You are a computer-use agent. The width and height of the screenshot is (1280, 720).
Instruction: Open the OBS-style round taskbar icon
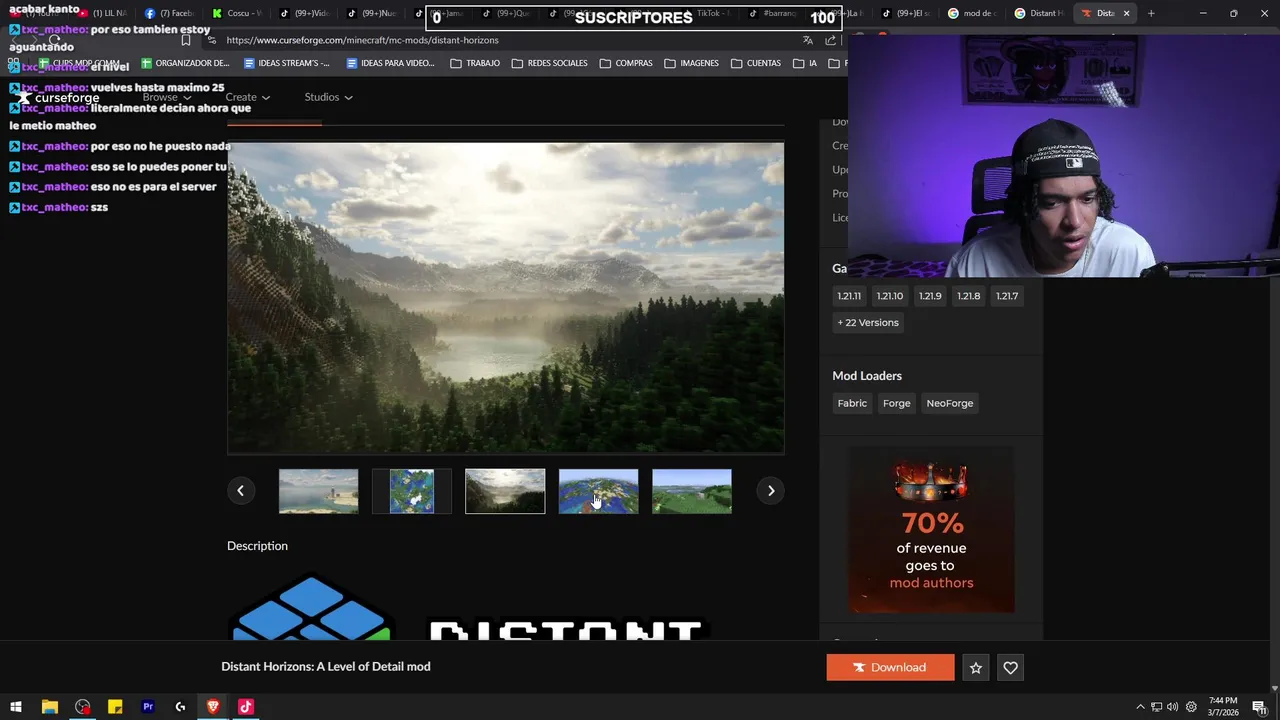tap(82, 707)
